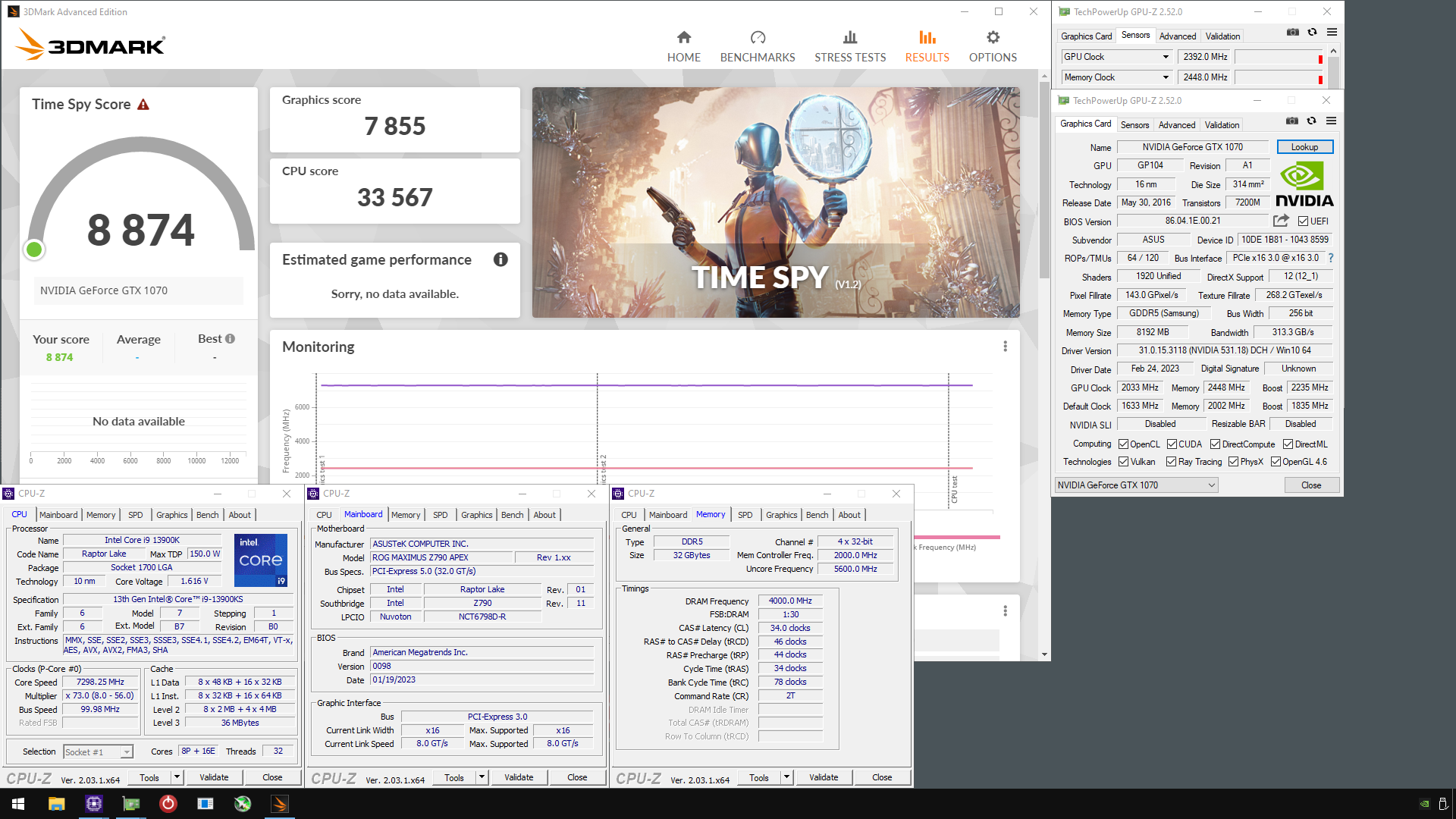1456x819 pixels.
Task: Show info for Estimated game performance
Action: tap(500, 259)
